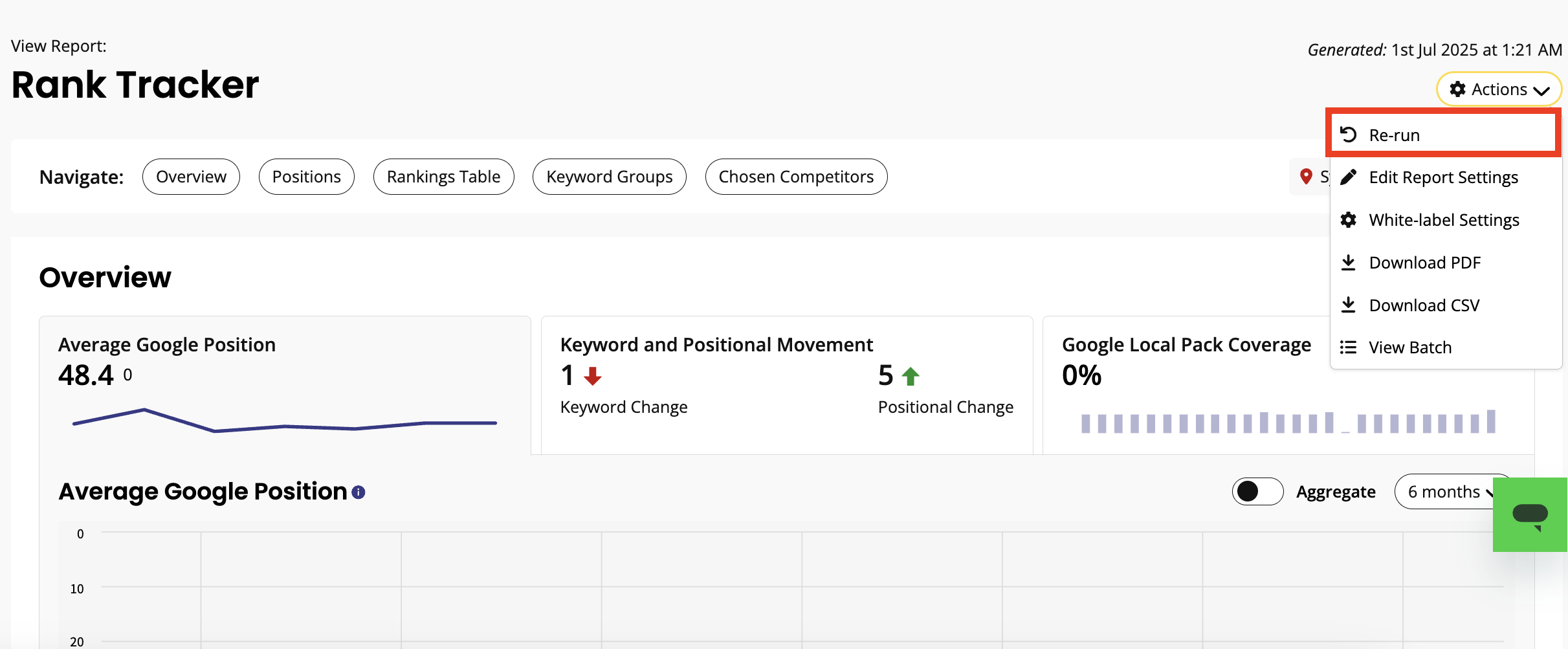1568x649 pixels.
Task: Click the pencil icon for Edit Report Settings
Action: click(1348, 177)
